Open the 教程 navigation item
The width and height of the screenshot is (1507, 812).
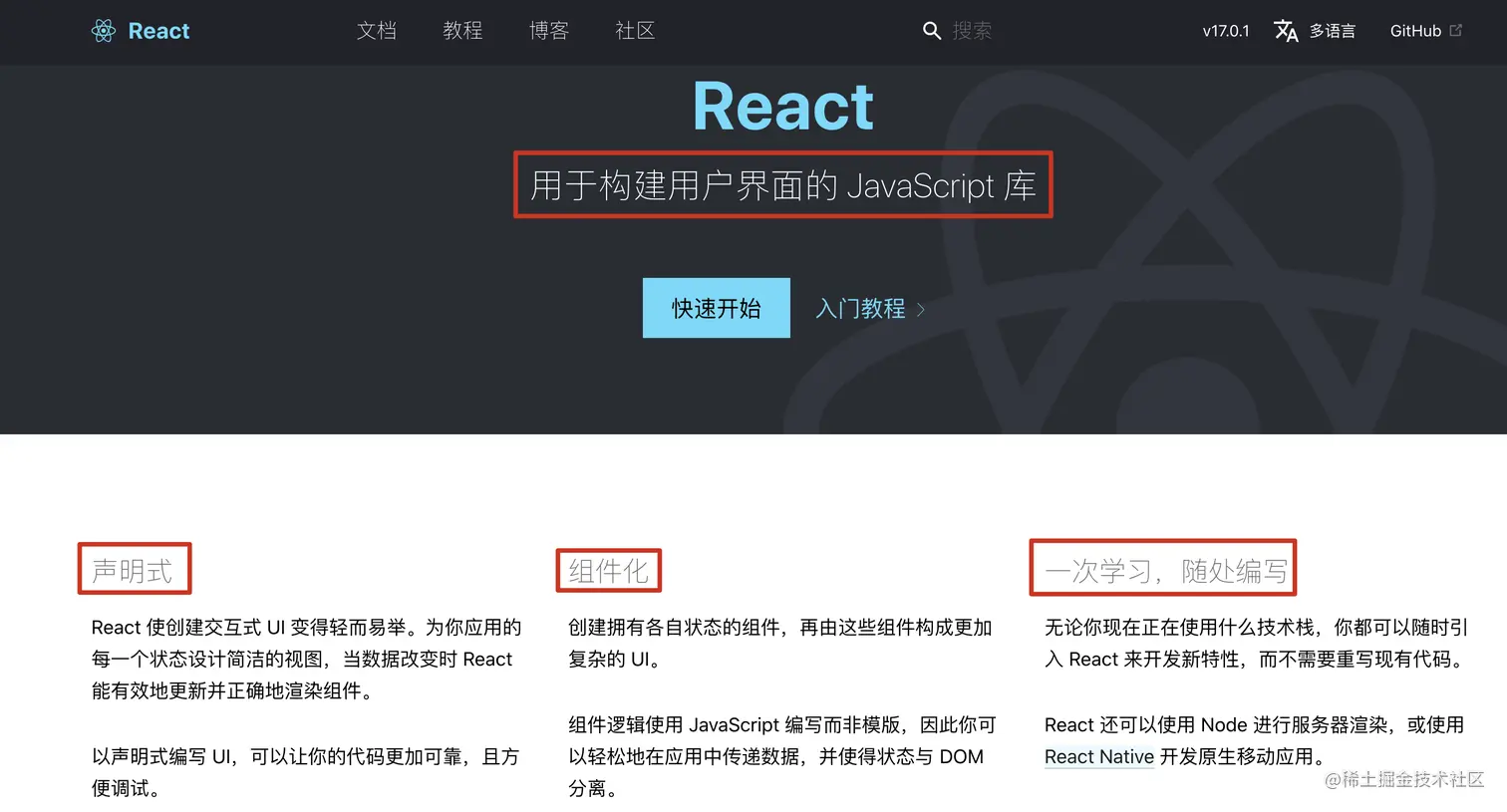point(462,31)
